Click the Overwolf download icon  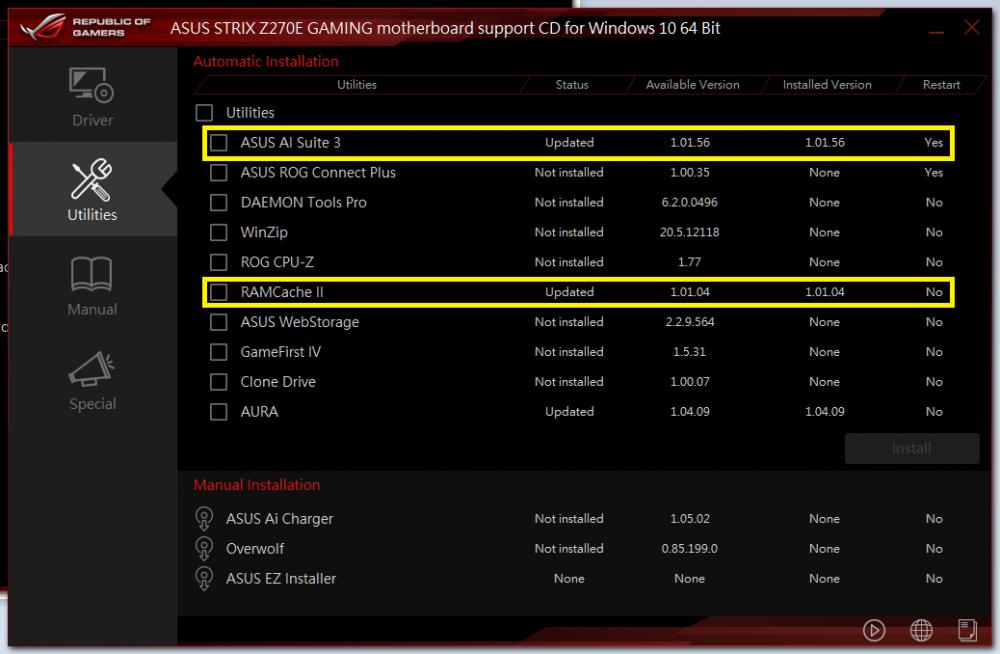pos(204,549)
